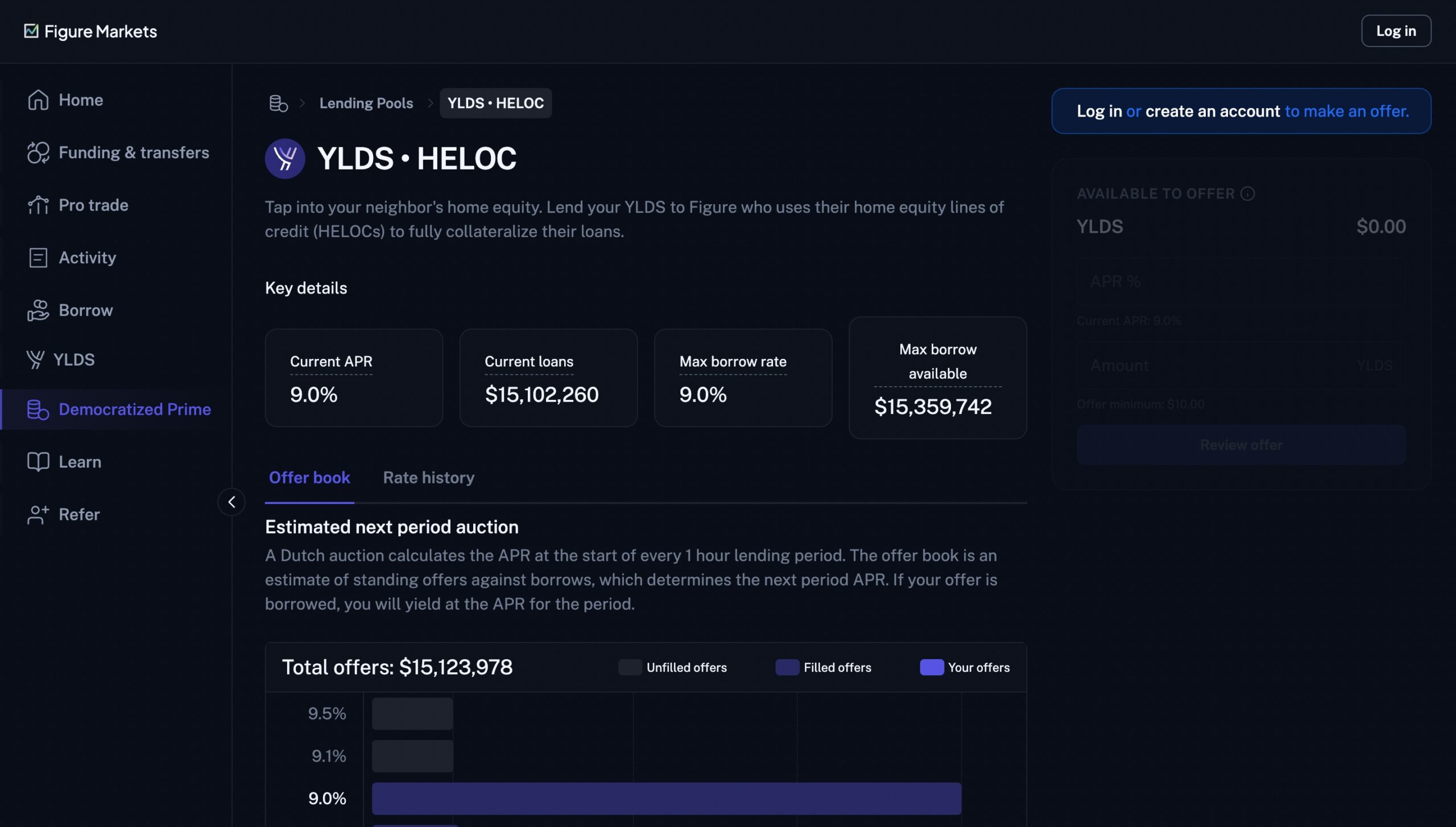This screenshot has width=1456, height=827.
Task: Click the Refer person-plus icon
Action: pyautogui.click(x=38, y=515)
